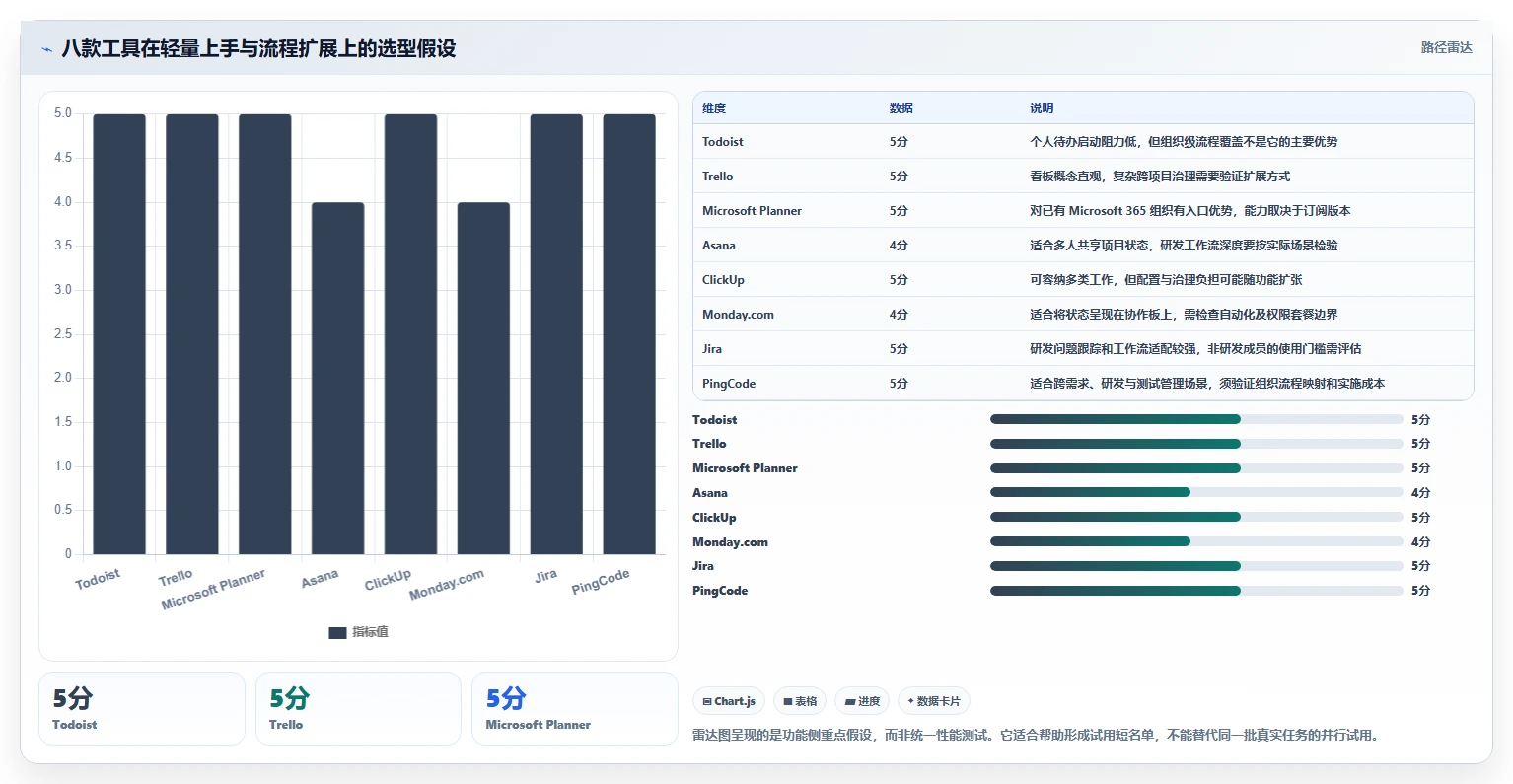The height and width of the screenshot is (784, 1513).
Task: Click the Asana label in the progress list
Action: tap(710, 493)
